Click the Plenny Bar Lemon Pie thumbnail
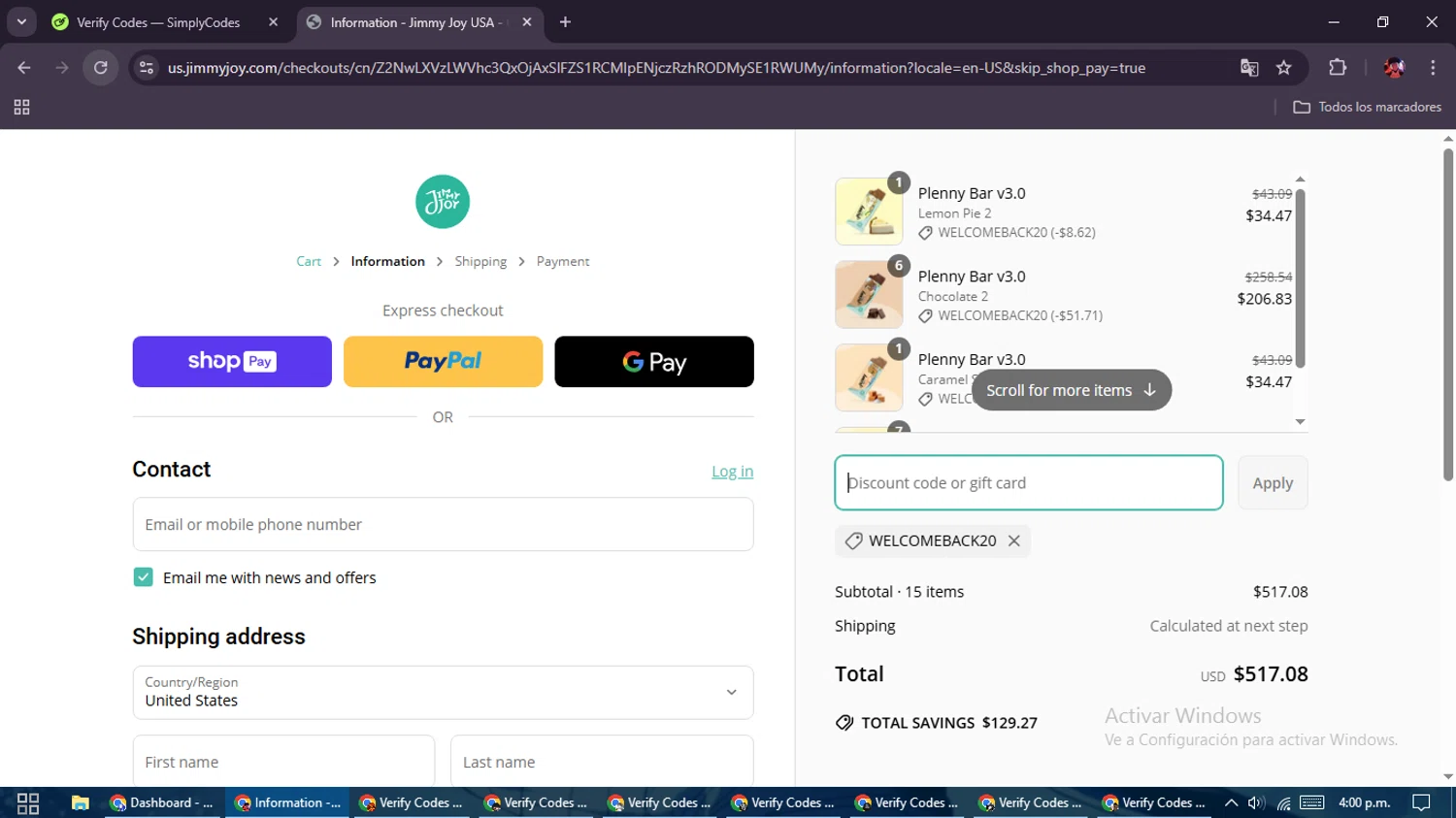This screenshot has height=818, width=1456. [869, 212]
